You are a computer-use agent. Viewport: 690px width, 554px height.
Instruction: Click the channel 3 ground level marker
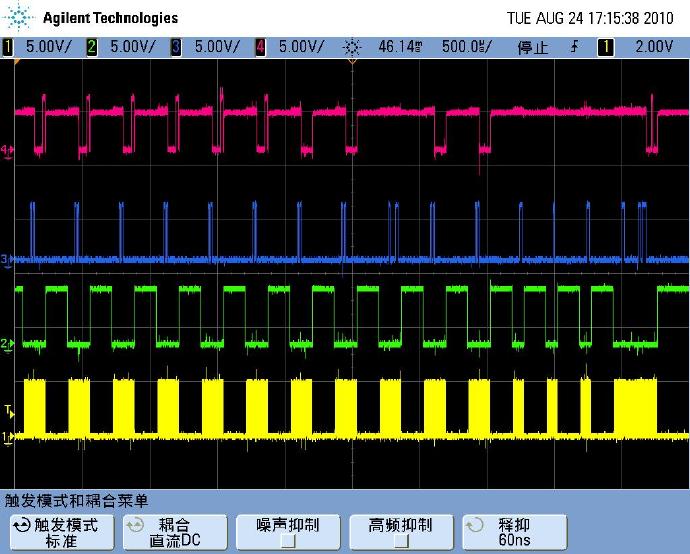7,260
